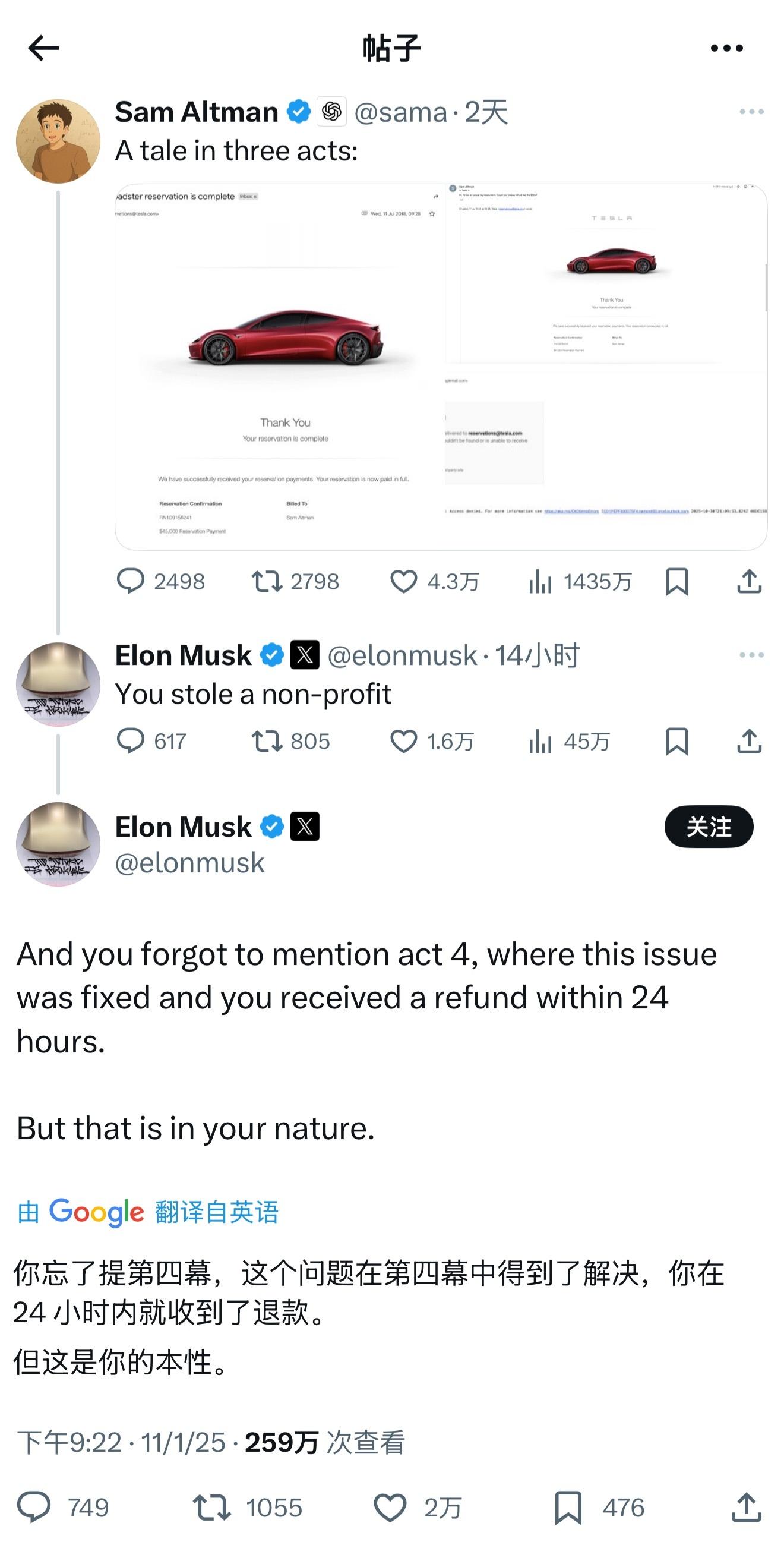Repost the "You stole a non-profit" reply
784x1545 pixels.
click(x=267, y=742)
